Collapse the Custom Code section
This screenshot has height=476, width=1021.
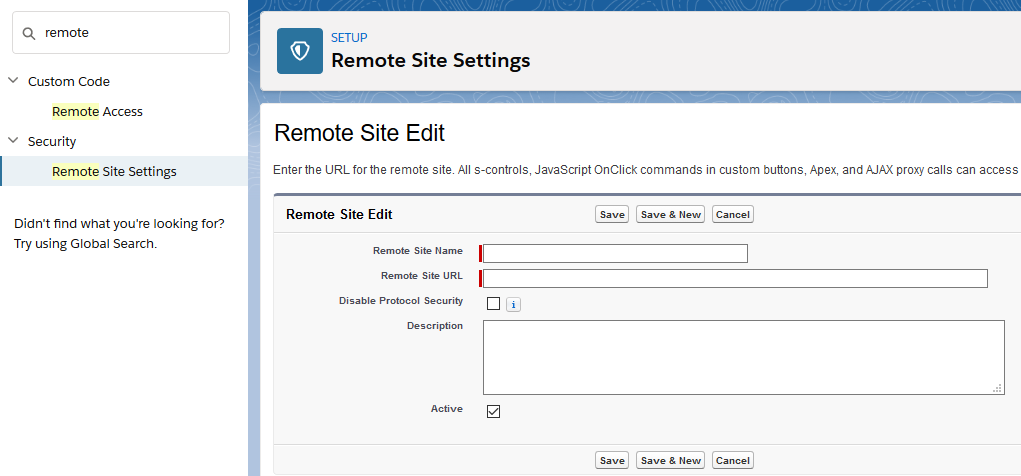pyautogui.click(x=13, y=81)
